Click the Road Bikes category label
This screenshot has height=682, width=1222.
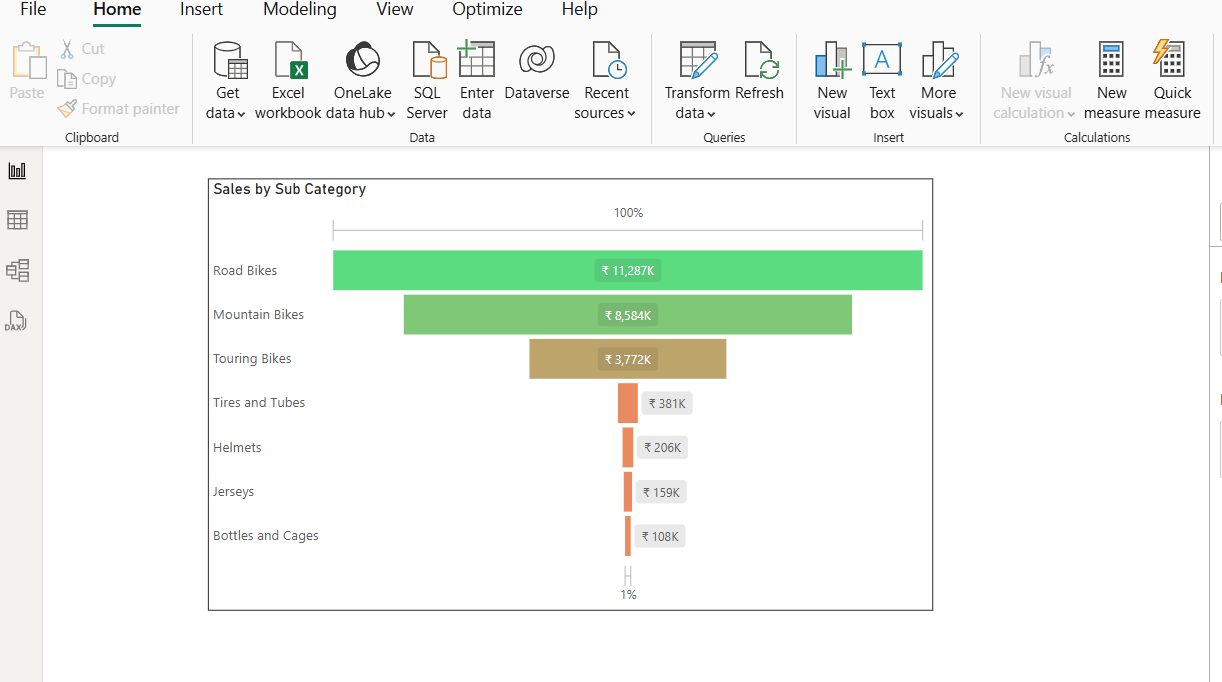coord(245,270)
